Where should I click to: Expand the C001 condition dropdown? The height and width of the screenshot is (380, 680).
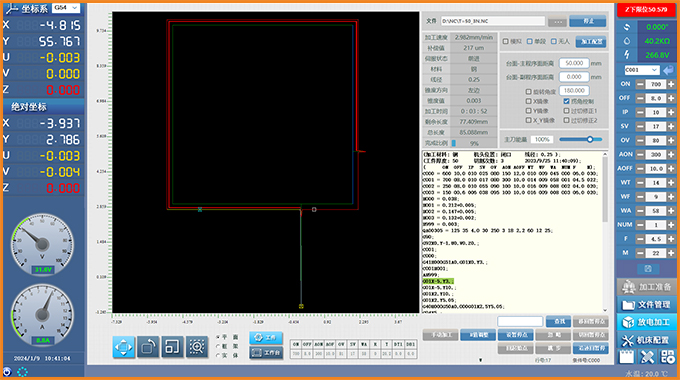642,70
